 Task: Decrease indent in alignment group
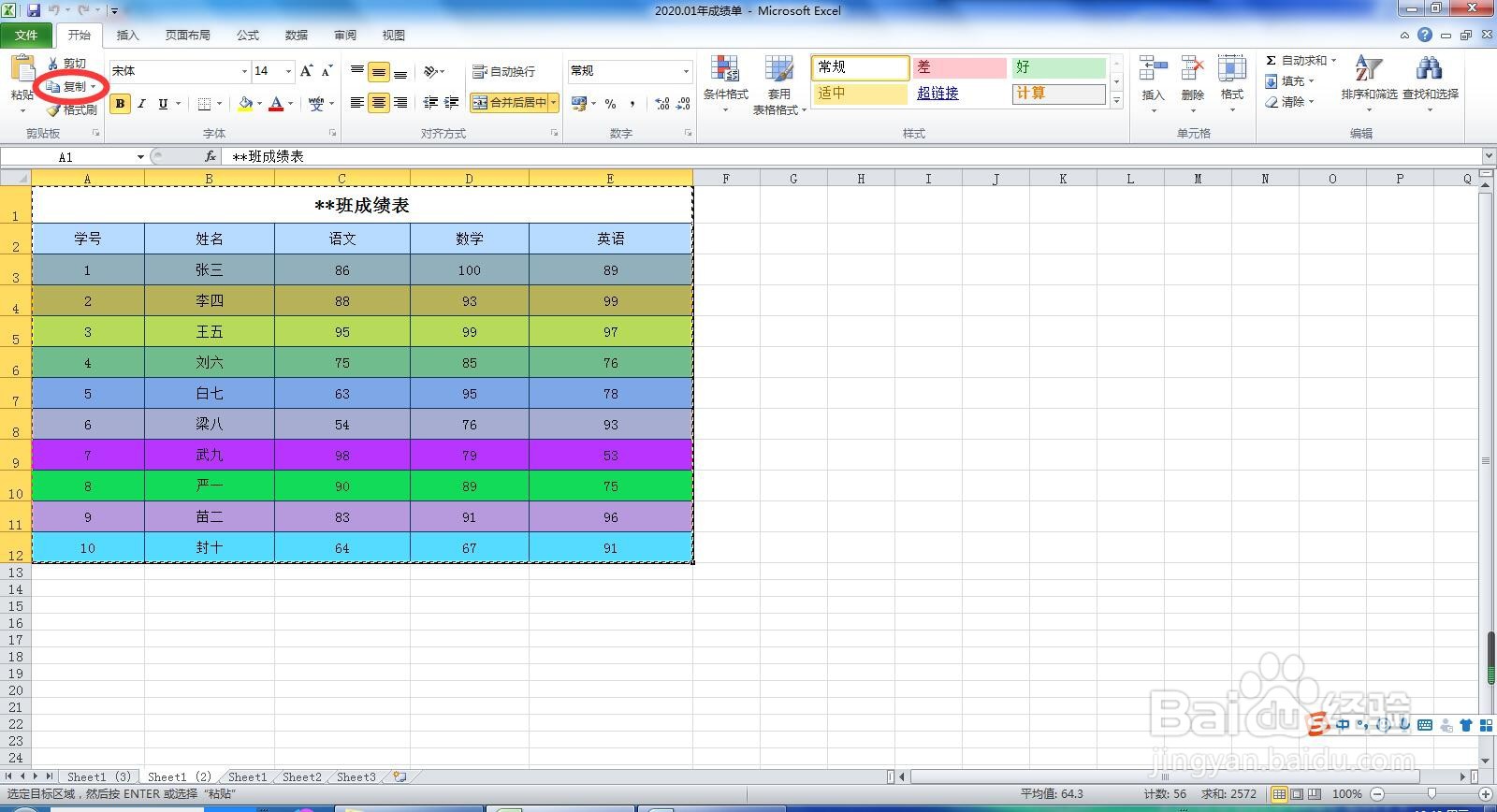click(430, 103)
